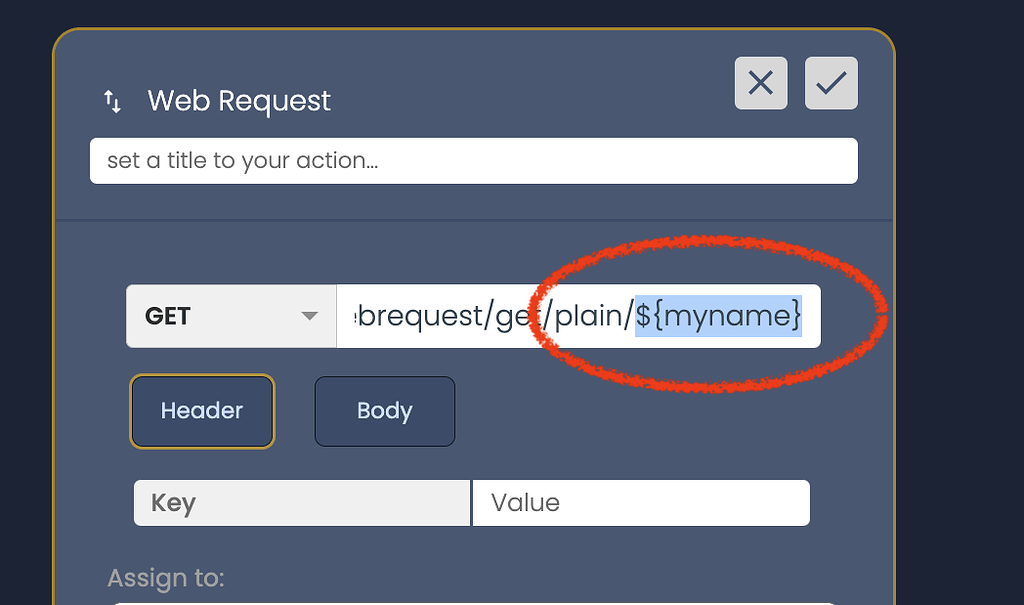Click the header Value field
This screenshot has height=605, width=1024.
(x=640, y=503)
